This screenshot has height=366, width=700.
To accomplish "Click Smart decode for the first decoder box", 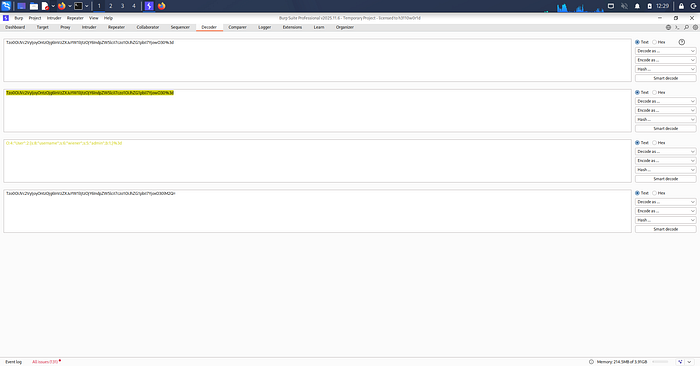I will tap(666, 78).
